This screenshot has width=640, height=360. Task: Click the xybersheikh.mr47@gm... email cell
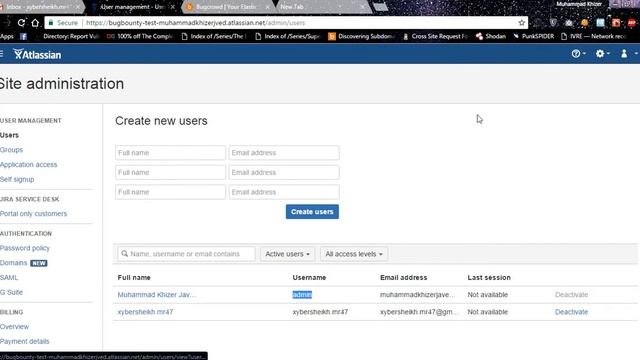420,312
